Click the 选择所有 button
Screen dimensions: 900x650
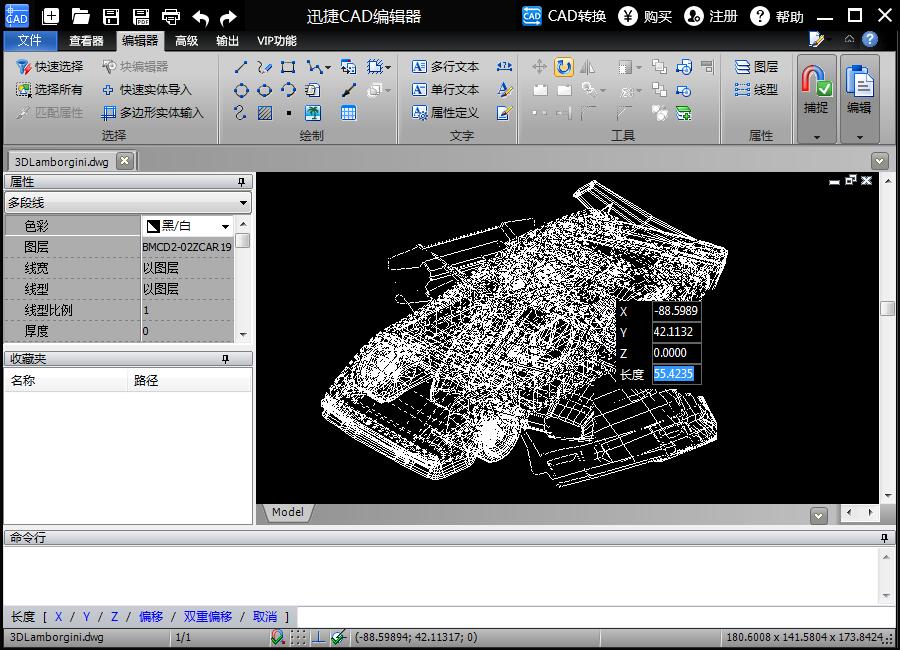(x=50, y=90)
